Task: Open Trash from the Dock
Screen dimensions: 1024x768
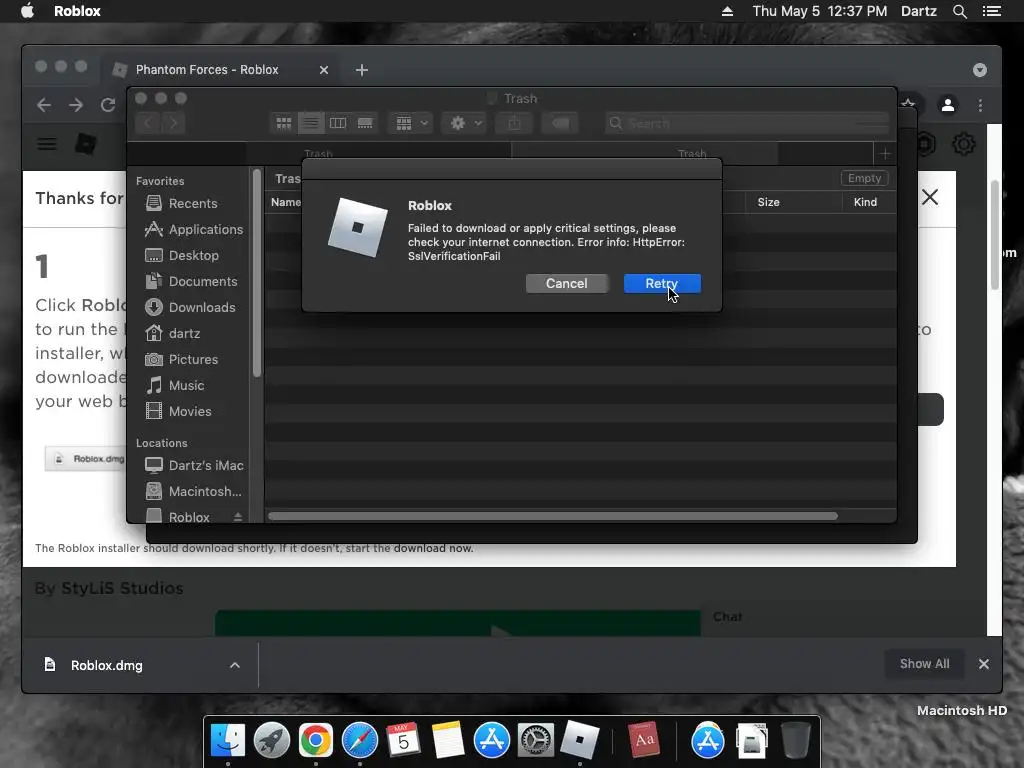Action: (795, 741)
